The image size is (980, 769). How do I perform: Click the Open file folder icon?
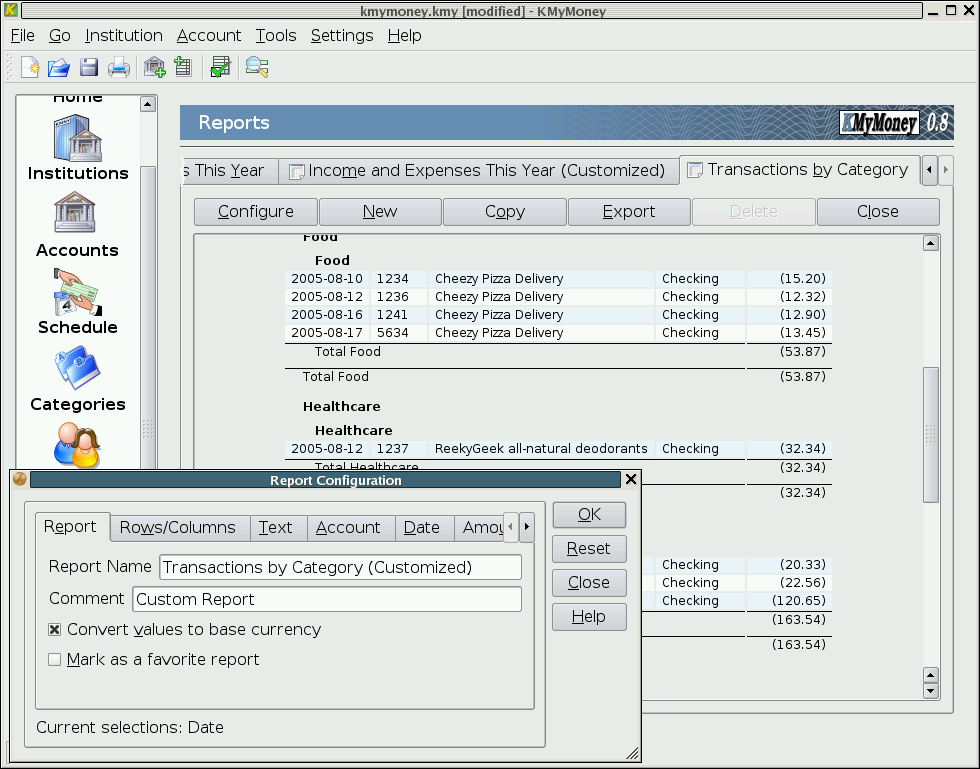click(x=59, y=67)
